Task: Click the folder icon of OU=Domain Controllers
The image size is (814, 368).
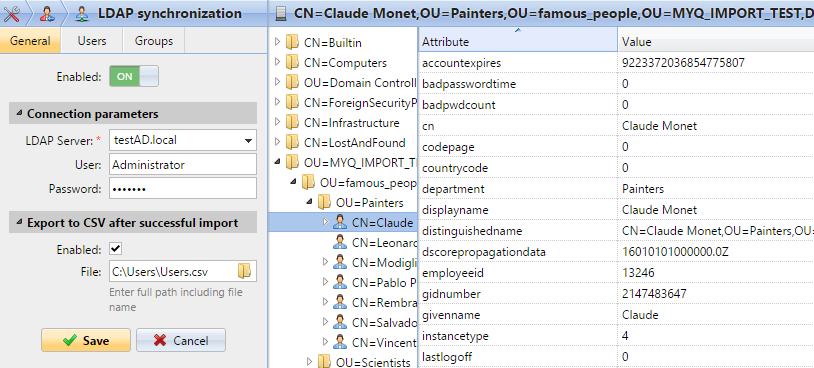Action: click(x=293, y=83)
